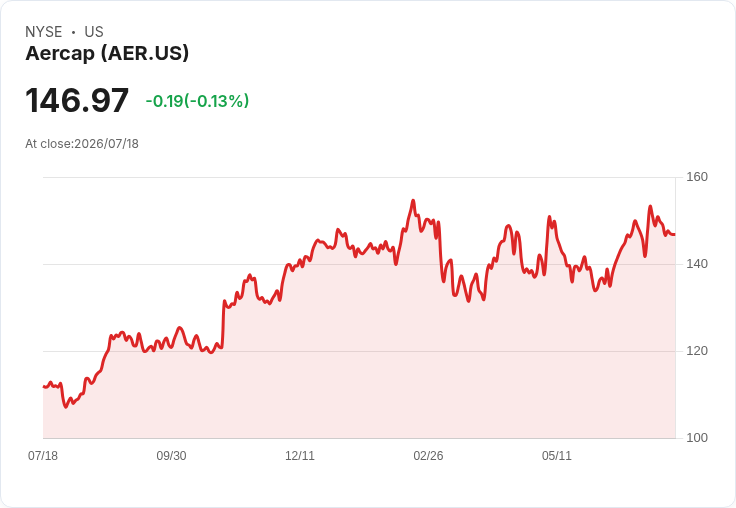736x508 pixels.
Task: Click the US market label
Action: (94, 32)
